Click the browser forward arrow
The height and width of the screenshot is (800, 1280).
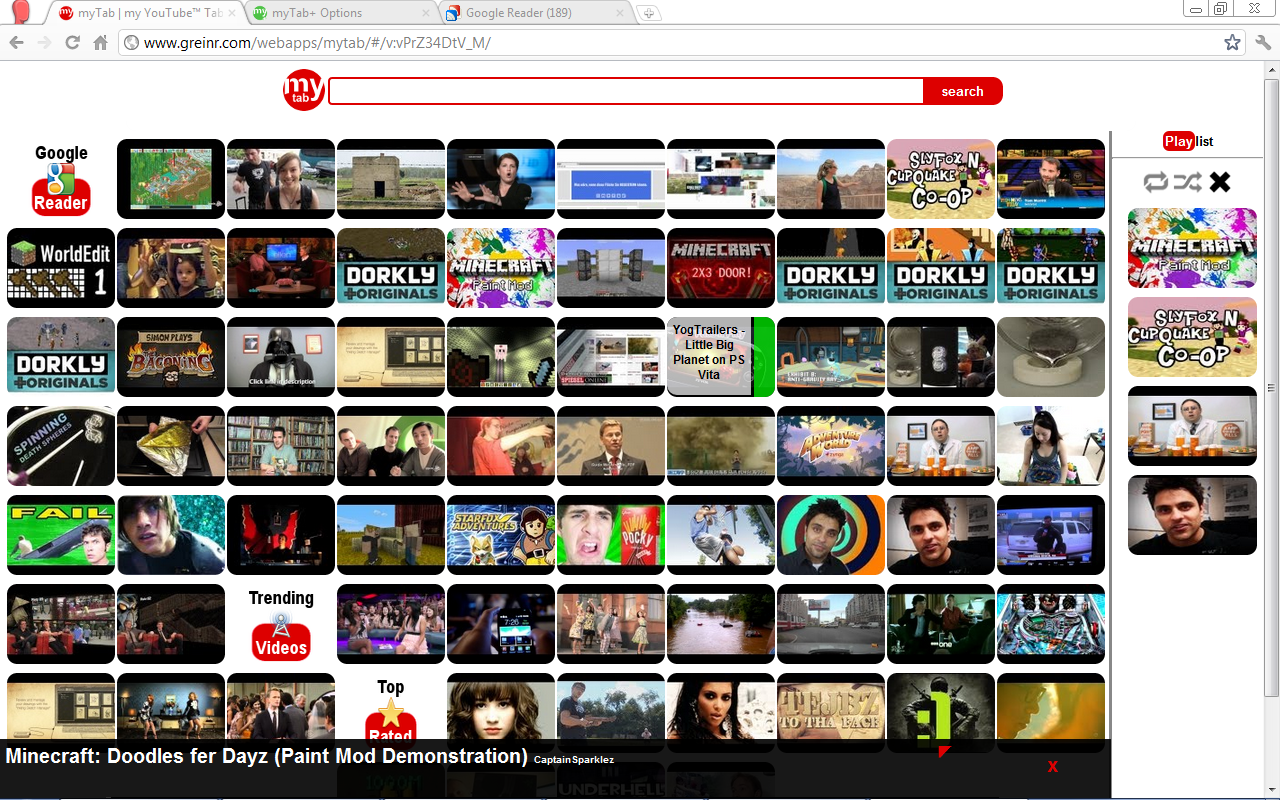pos(44,43)
